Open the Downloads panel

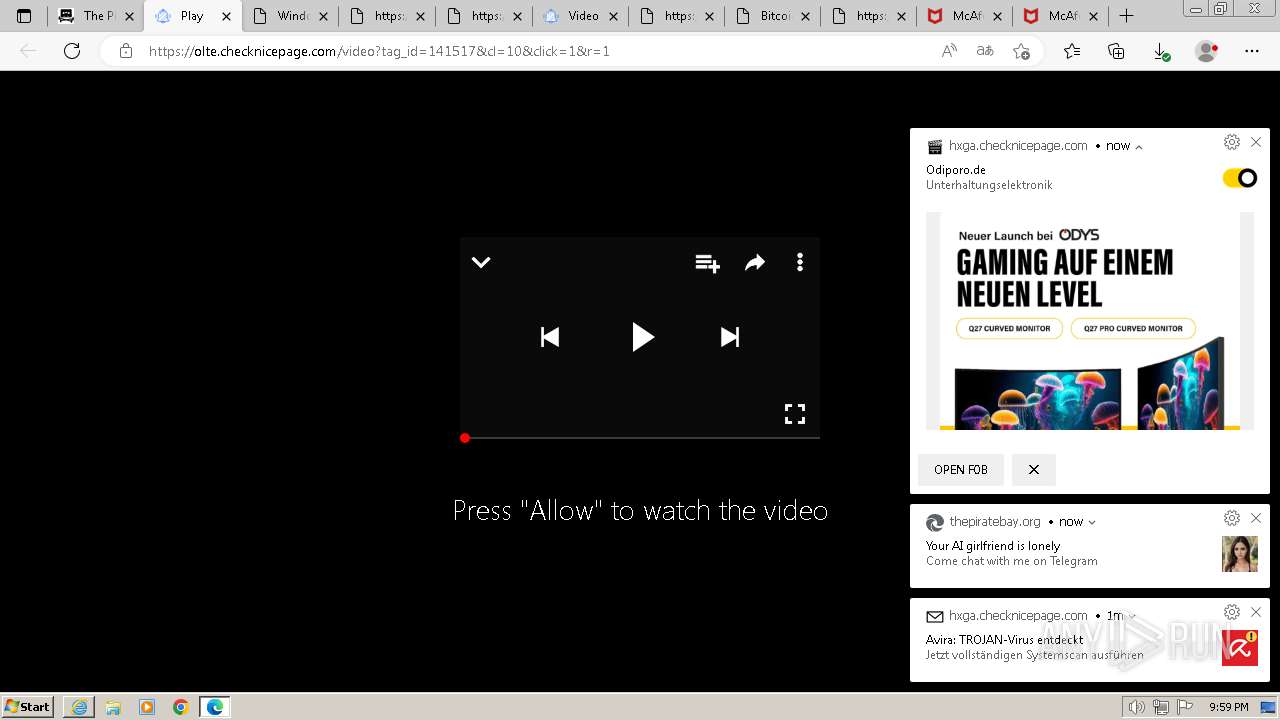point(1161,51)
